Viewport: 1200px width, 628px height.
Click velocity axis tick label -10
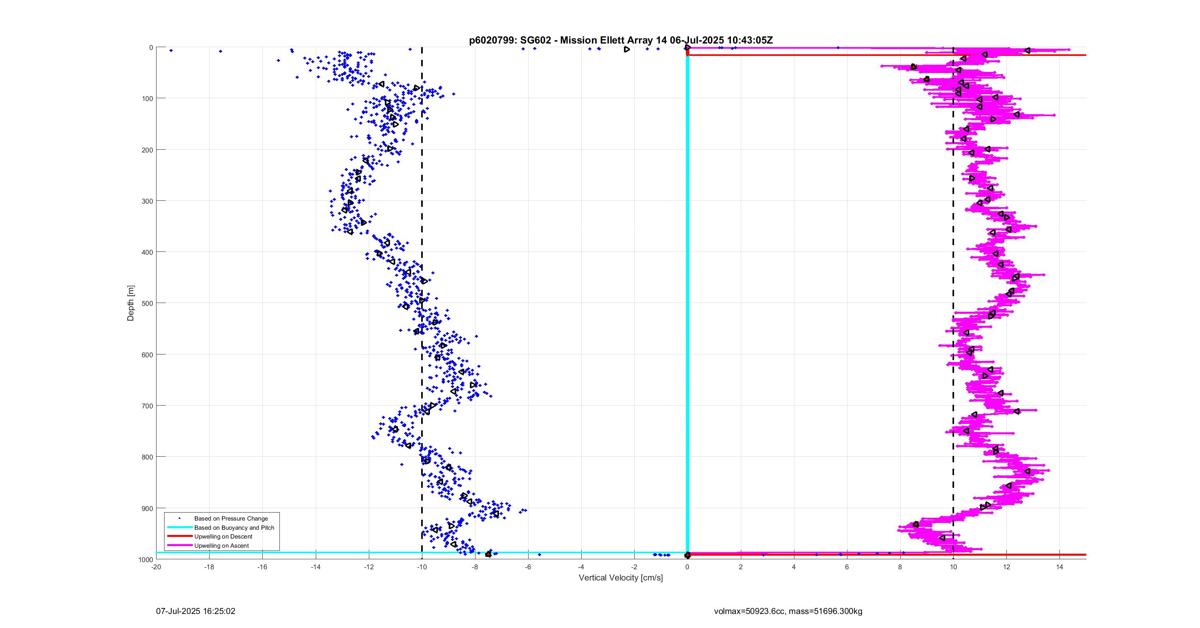(421, 567)
